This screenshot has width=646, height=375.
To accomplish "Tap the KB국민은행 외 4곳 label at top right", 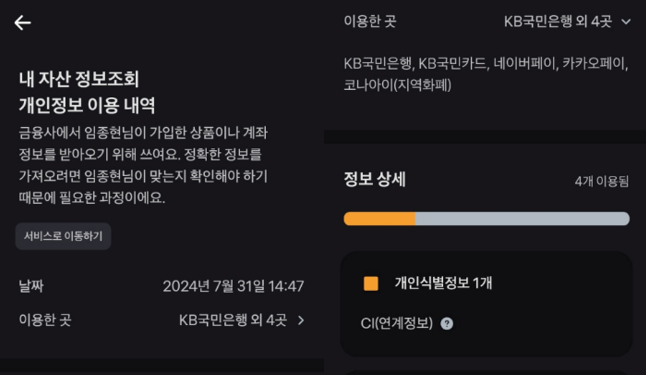I will (x=558, y=21).
